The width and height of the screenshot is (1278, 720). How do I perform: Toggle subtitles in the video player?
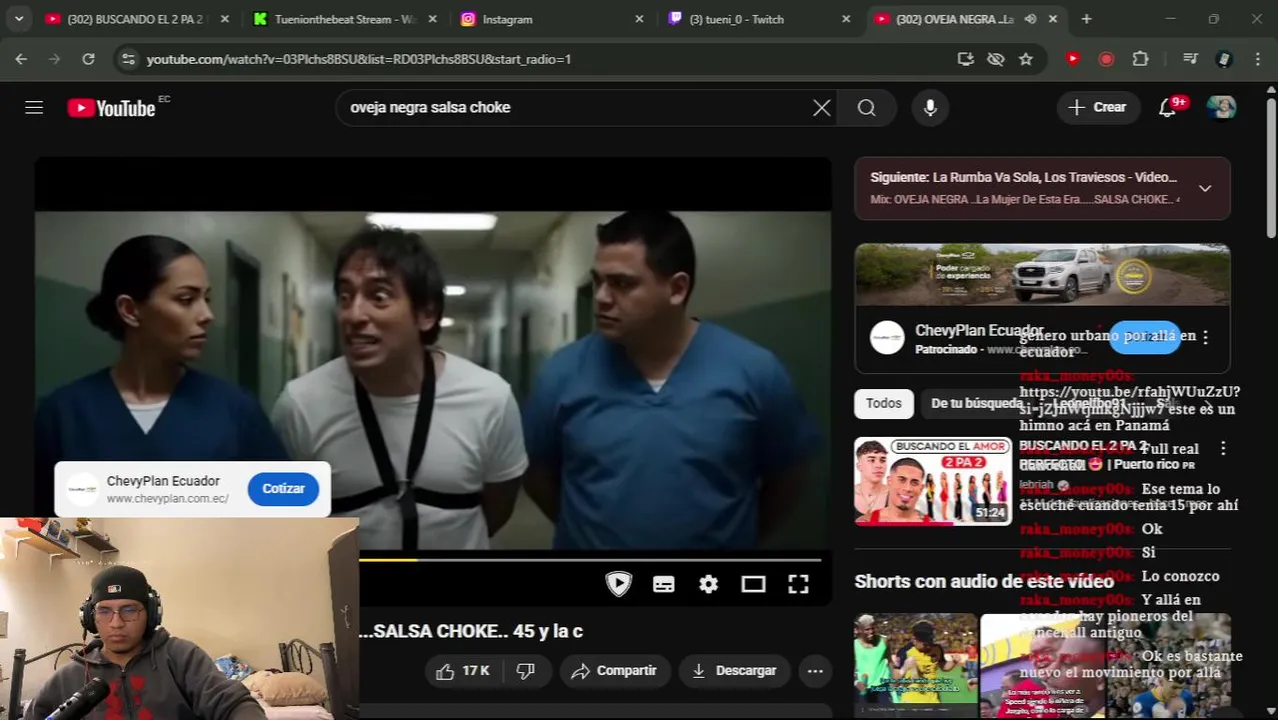(663, 584)
